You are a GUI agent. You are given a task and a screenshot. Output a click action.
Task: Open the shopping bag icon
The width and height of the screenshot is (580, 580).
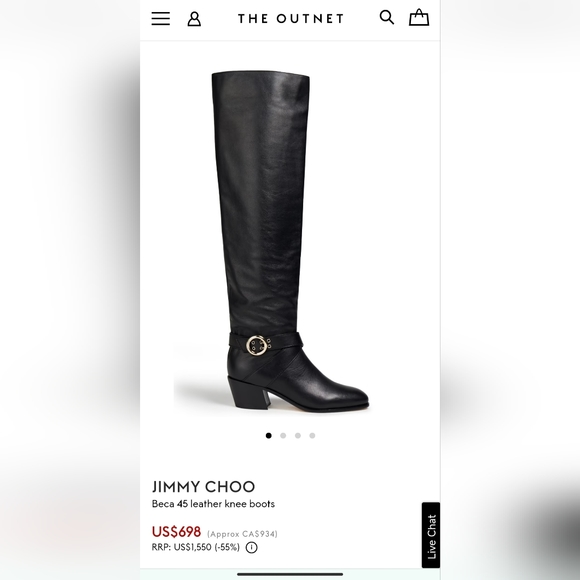pyautogui.click(x=419, y=17)
